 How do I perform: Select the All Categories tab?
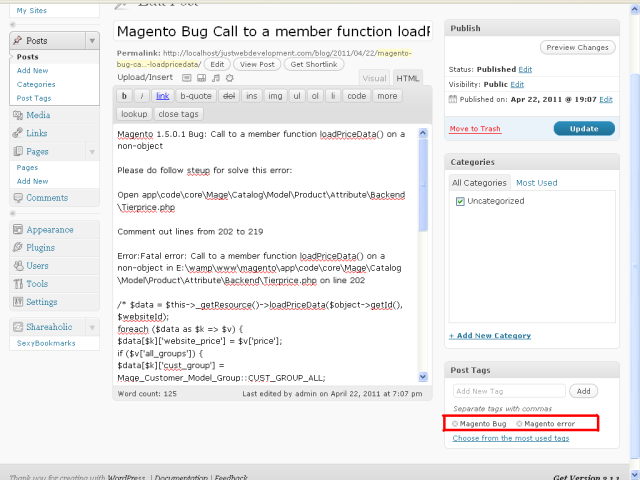coord(479,183)
